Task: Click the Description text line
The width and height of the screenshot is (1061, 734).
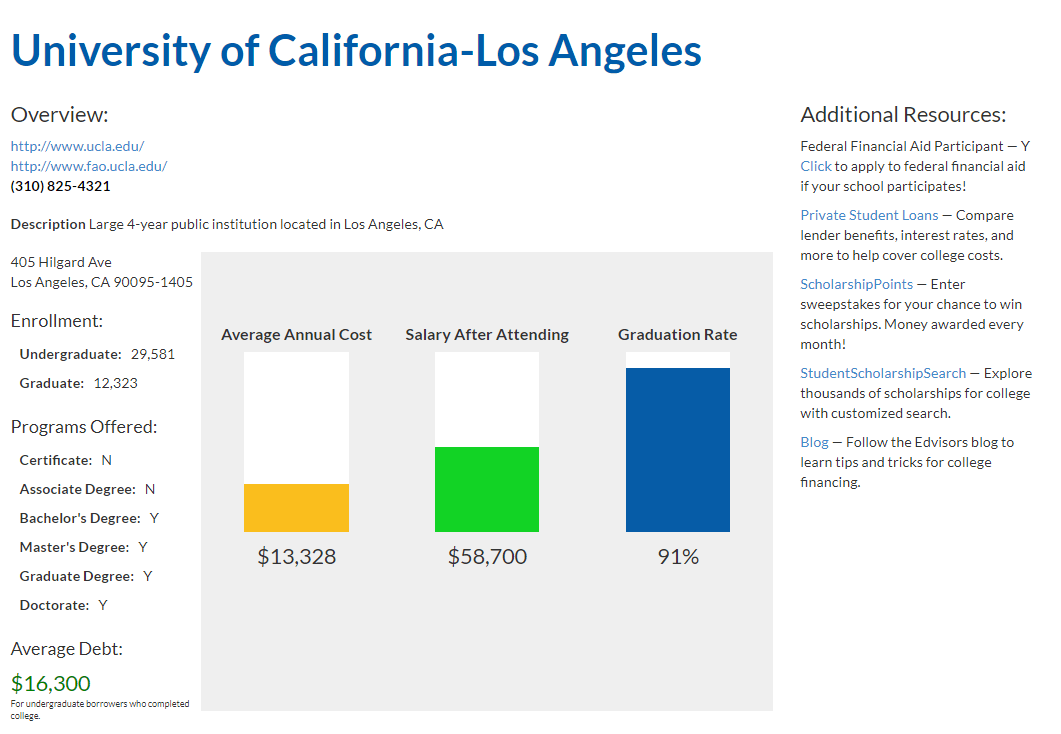Action: (x=227, y=225)
